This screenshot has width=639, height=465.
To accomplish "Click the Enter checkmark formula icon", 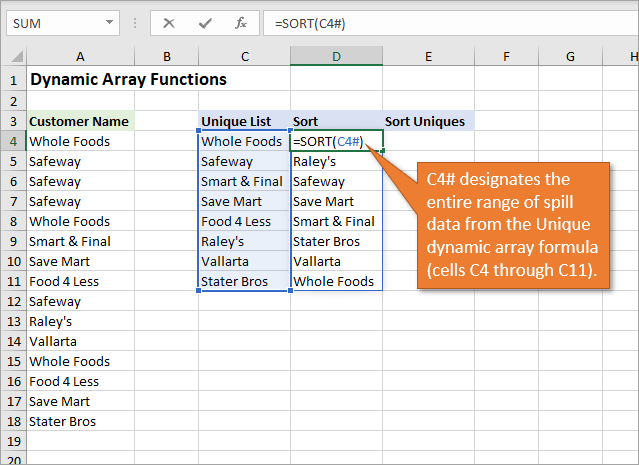I will pyautogui.click(x=204, y=23).
